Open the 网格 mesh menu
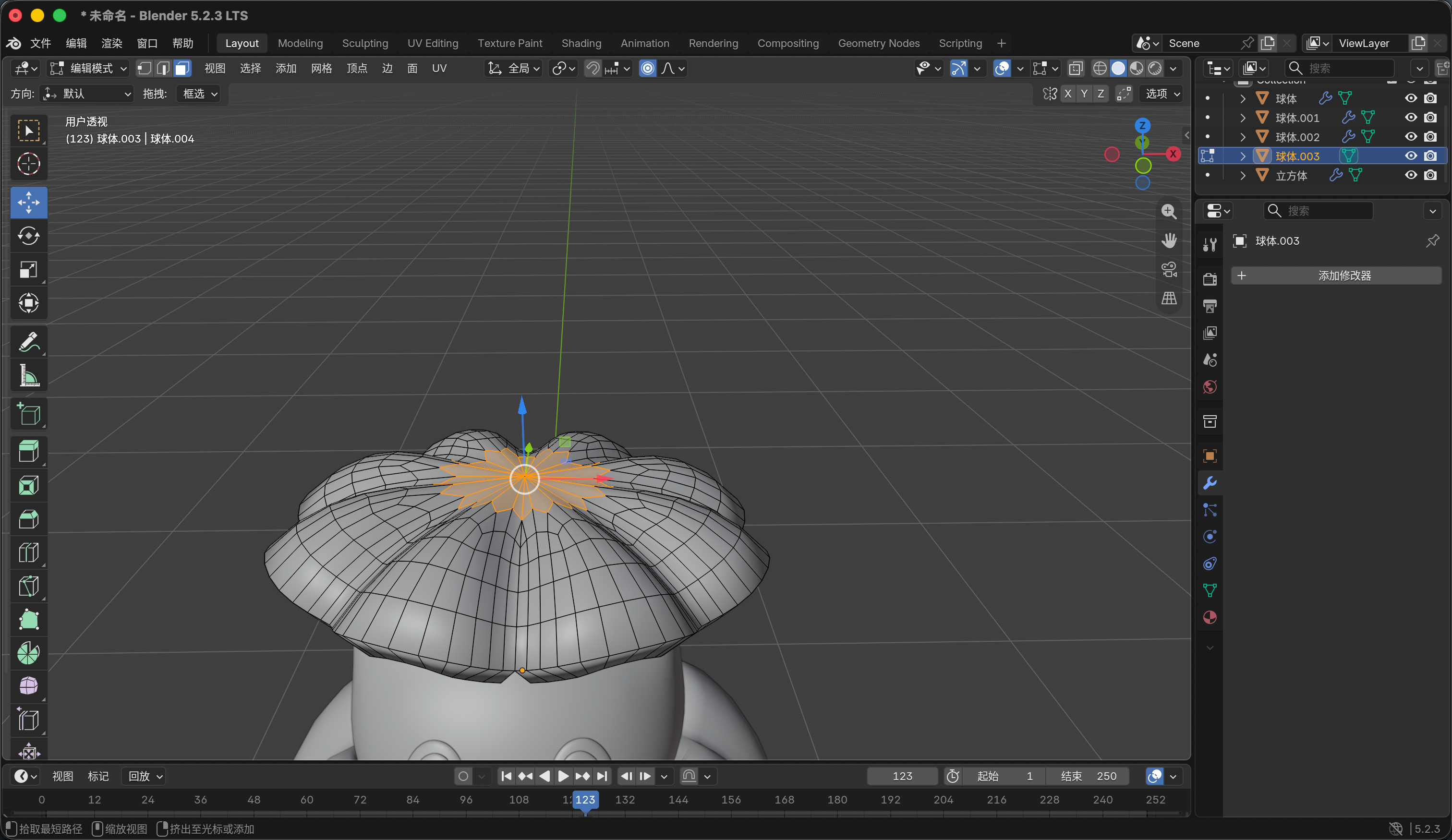 (x=322, y=69)
